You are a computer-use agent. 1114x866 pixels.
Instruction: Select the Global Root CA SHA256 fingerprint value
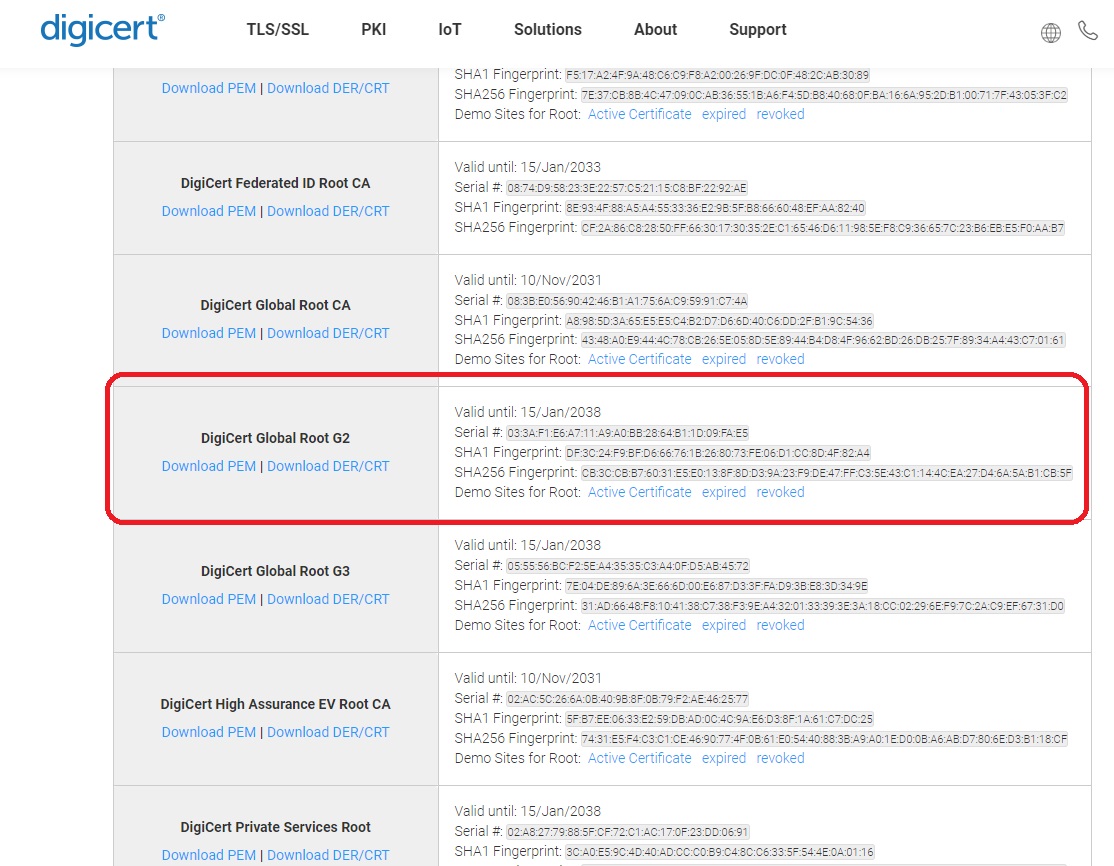click(823, 340)
